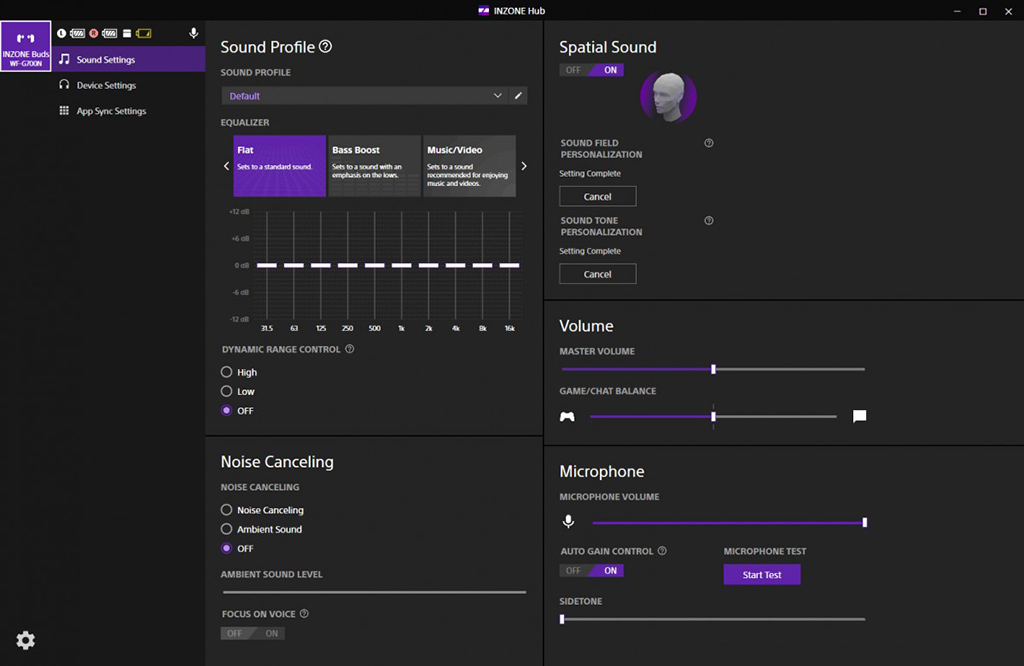Click the yellow charging case battery icon
This screenshot has height=666, width=1024.
[144, 33]
